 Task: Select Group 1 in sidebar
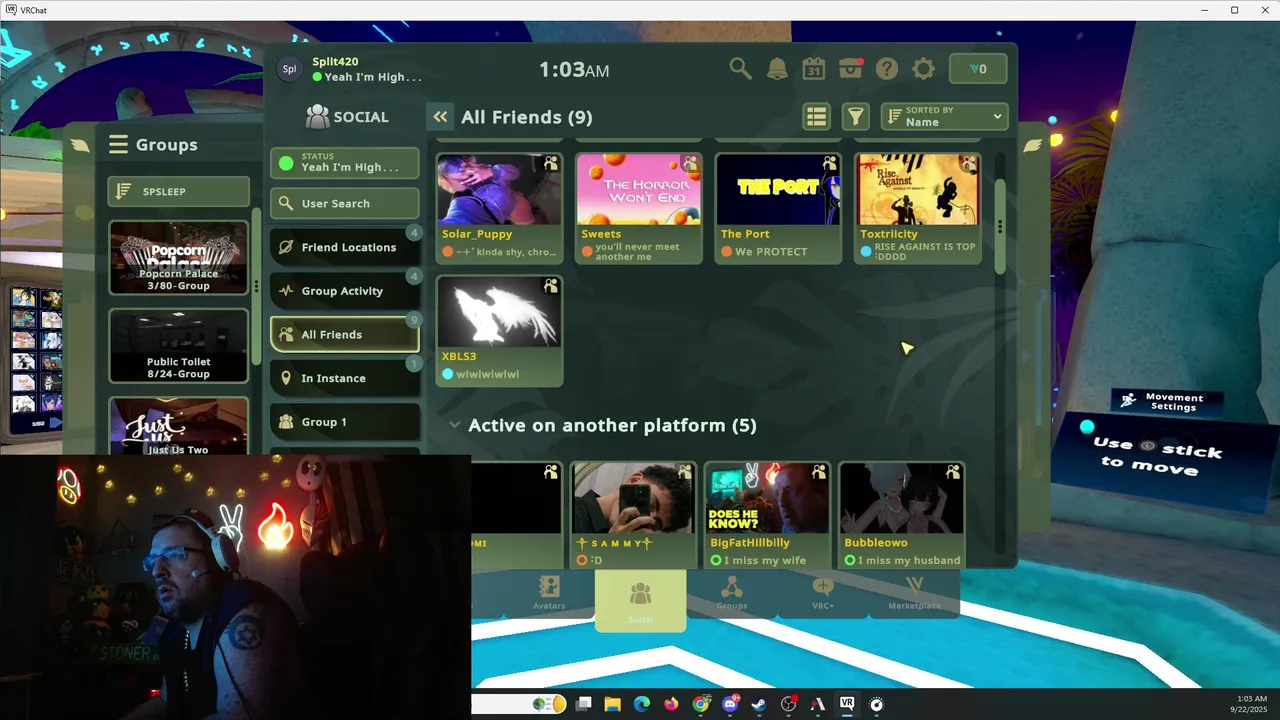pyautogui.click(x=344, y=422)
